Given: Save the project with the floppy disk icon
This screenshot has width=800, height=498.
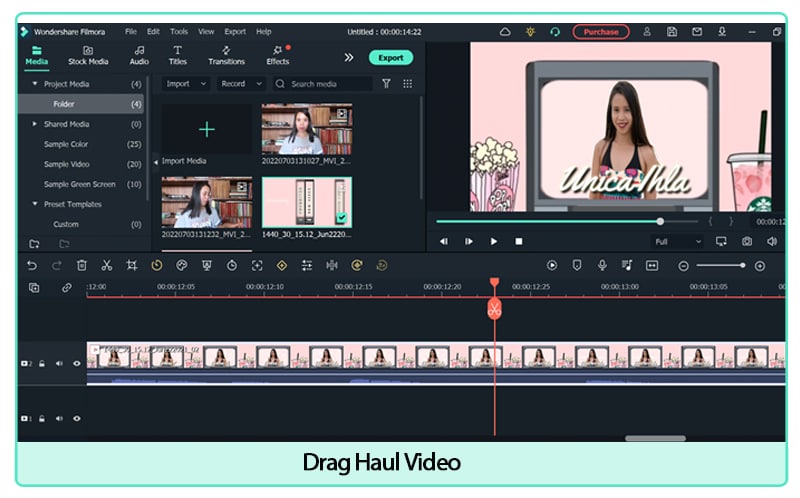Looking at the screenshot, I should click(672, 32).
